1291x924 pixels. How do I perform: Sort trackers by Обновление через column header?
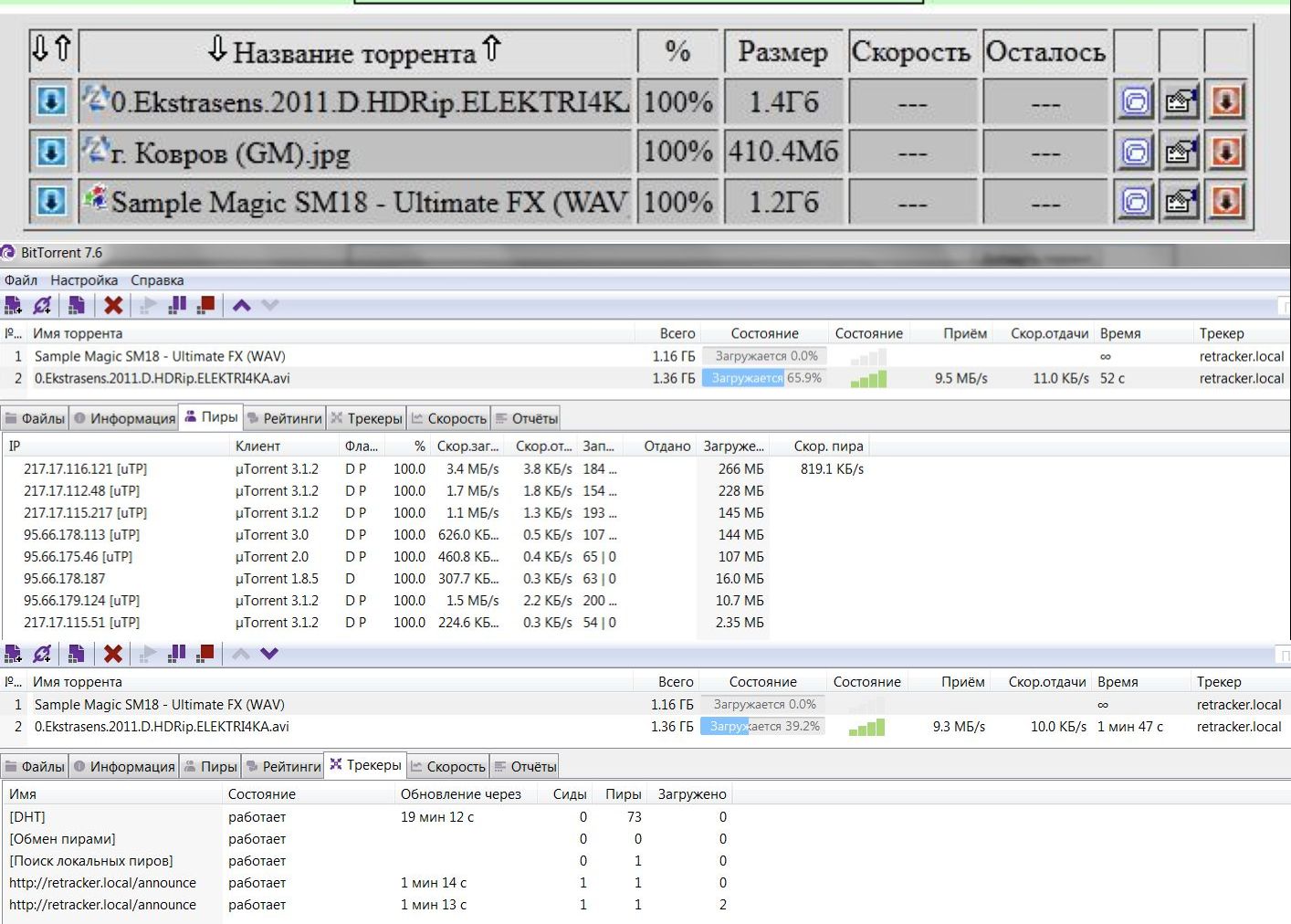click(461, 794)
